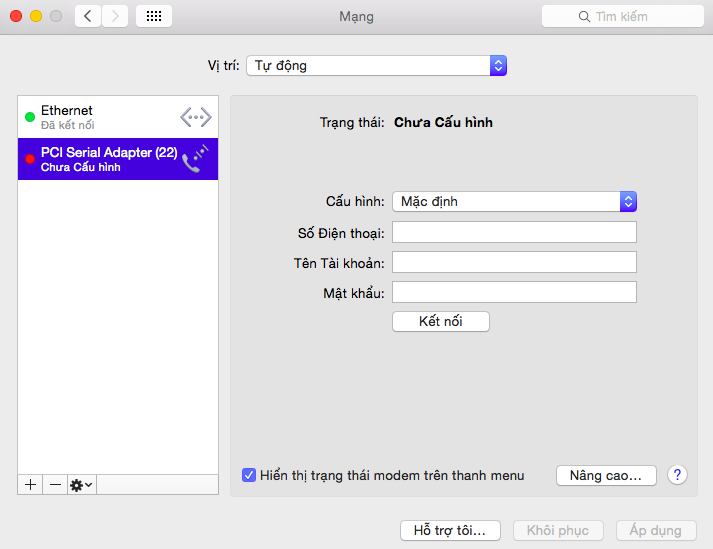This screenshot has width=713, height=549.
Task: Click the plus button to add service
Action: 30,484
